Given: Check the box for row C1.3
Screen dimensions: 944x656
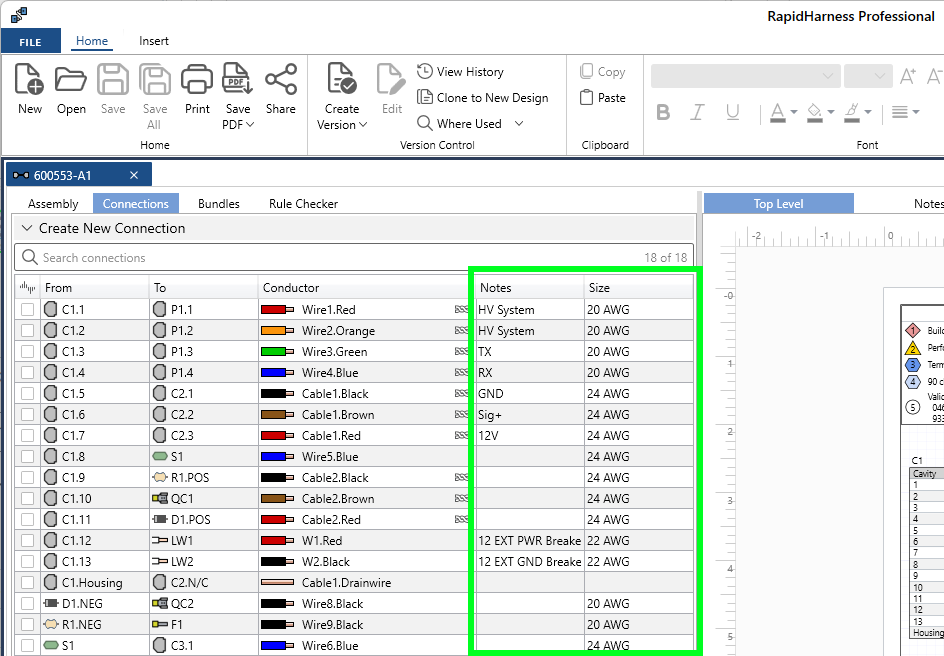Looking at the screenshot, I should coord(27,351).
